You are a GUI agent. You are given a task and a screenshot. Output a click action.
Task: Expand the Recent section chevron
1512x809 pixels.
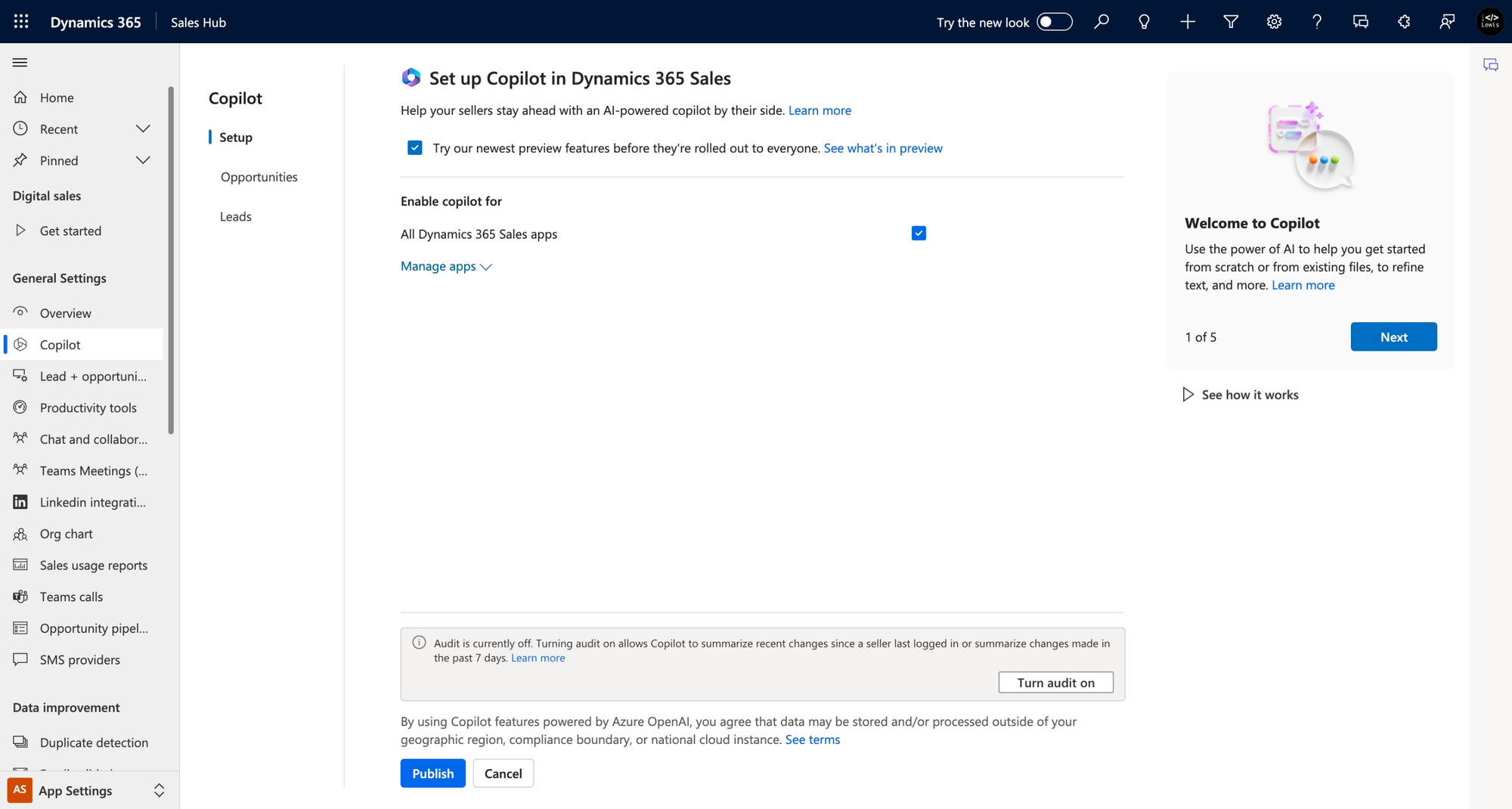(143, 129)
